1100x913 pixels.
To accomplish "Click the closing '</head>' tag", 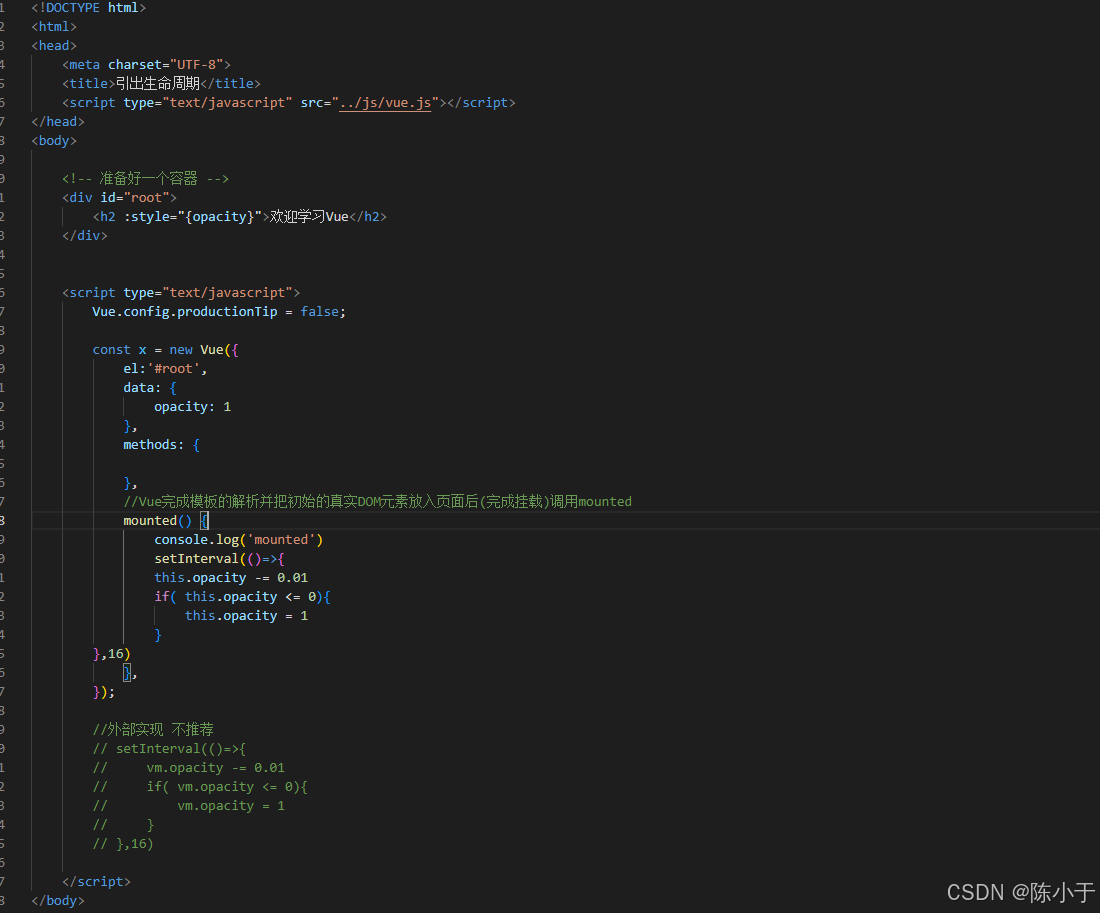I will 58,121.
